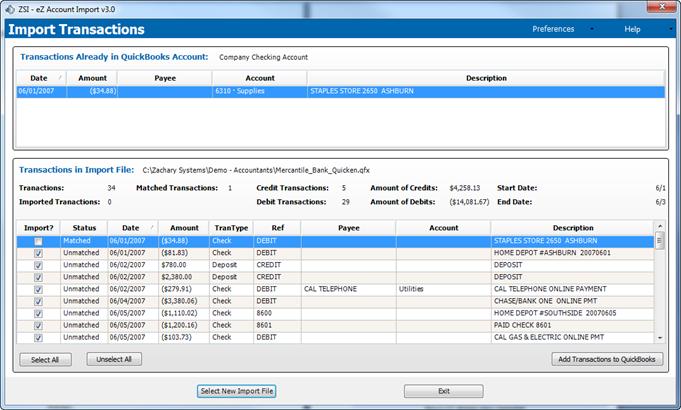
Task: Toggle Import checkbox for CAL TELEPHONE ONLINE PAYMENT
Action: point(38,289)
